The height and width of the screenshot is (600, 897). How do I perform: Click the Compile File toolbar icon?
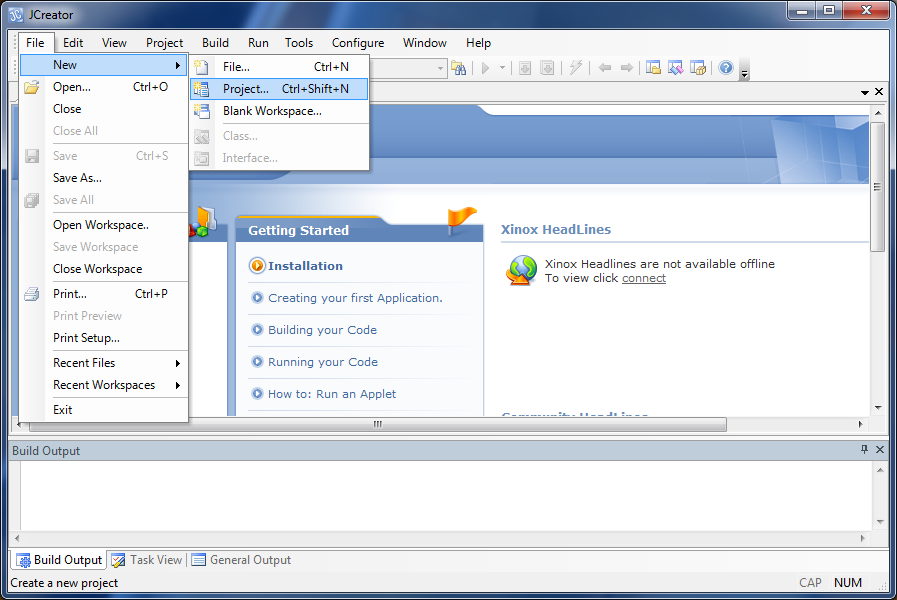point(525,68)
